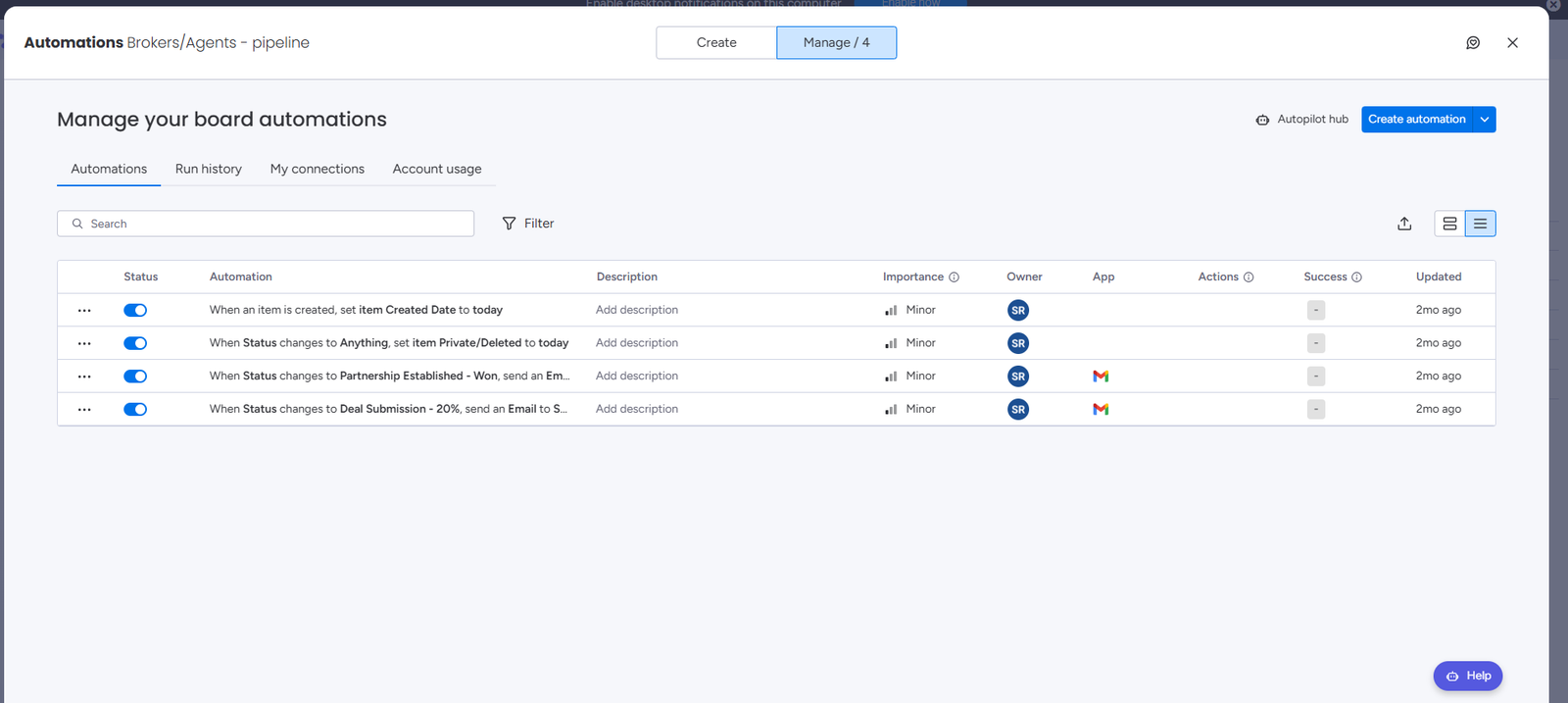Click the Updated column header
The height and width of the screenshot is (703, 1568).
tap(1439, 277)
